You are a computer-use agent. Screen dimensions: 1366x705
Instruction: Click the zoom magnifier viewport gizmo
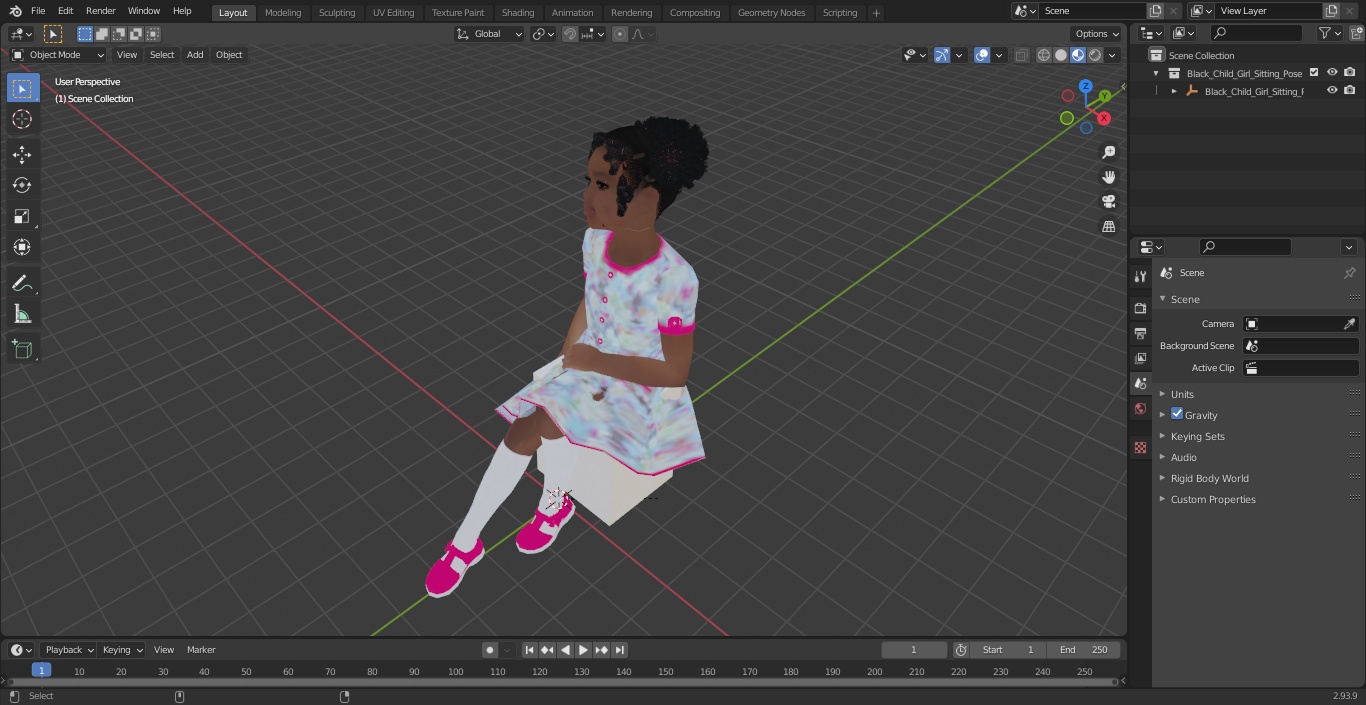point(1108,152)
